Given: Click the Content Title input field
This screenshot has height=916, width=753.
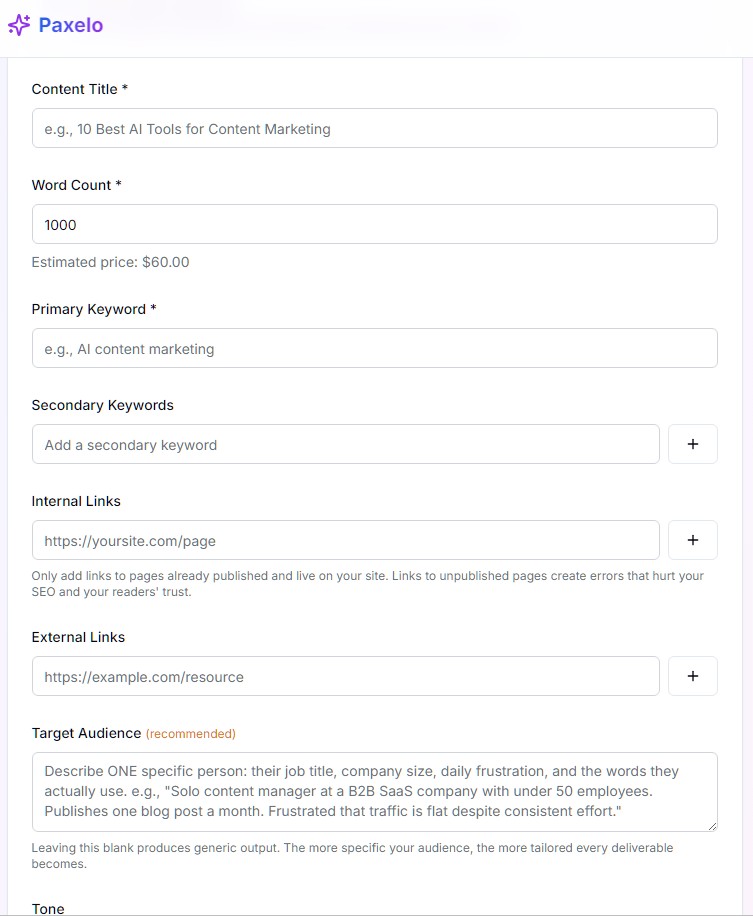Looking at the screenshot, I should (x=374, y=128).
